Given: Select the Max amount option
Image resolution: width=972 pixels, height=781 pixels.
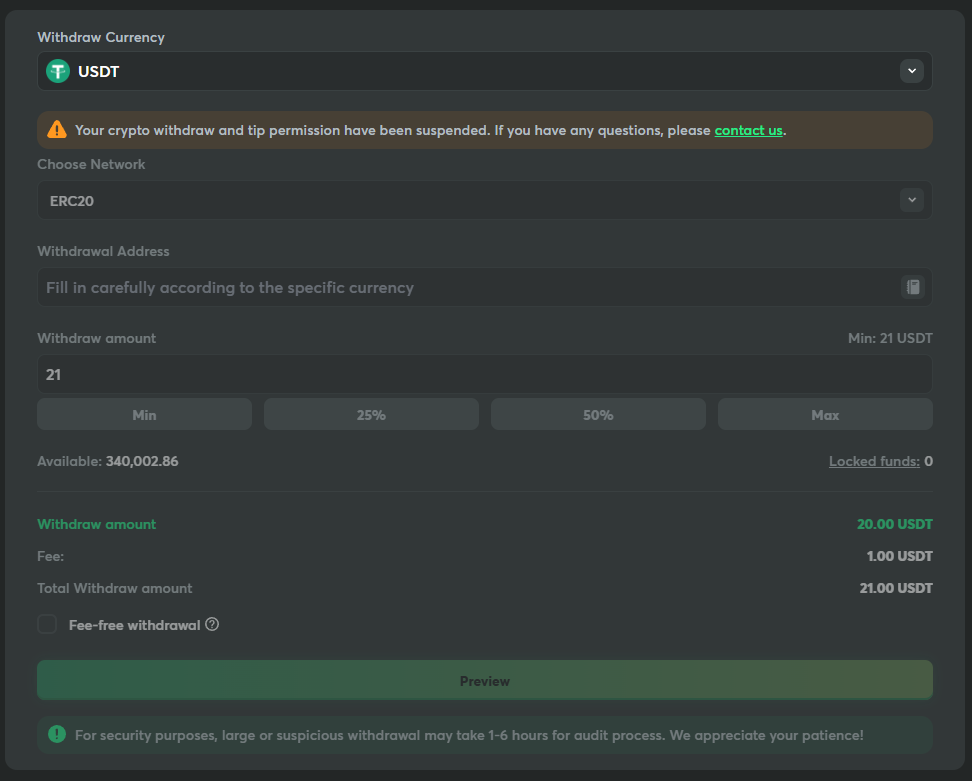Looking at the screenshot, I should 825,414.
